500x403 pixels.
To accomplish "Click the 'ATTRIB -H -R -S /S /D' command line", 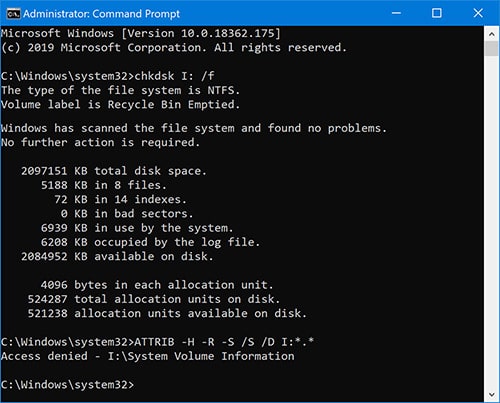I will click(157, 342).
